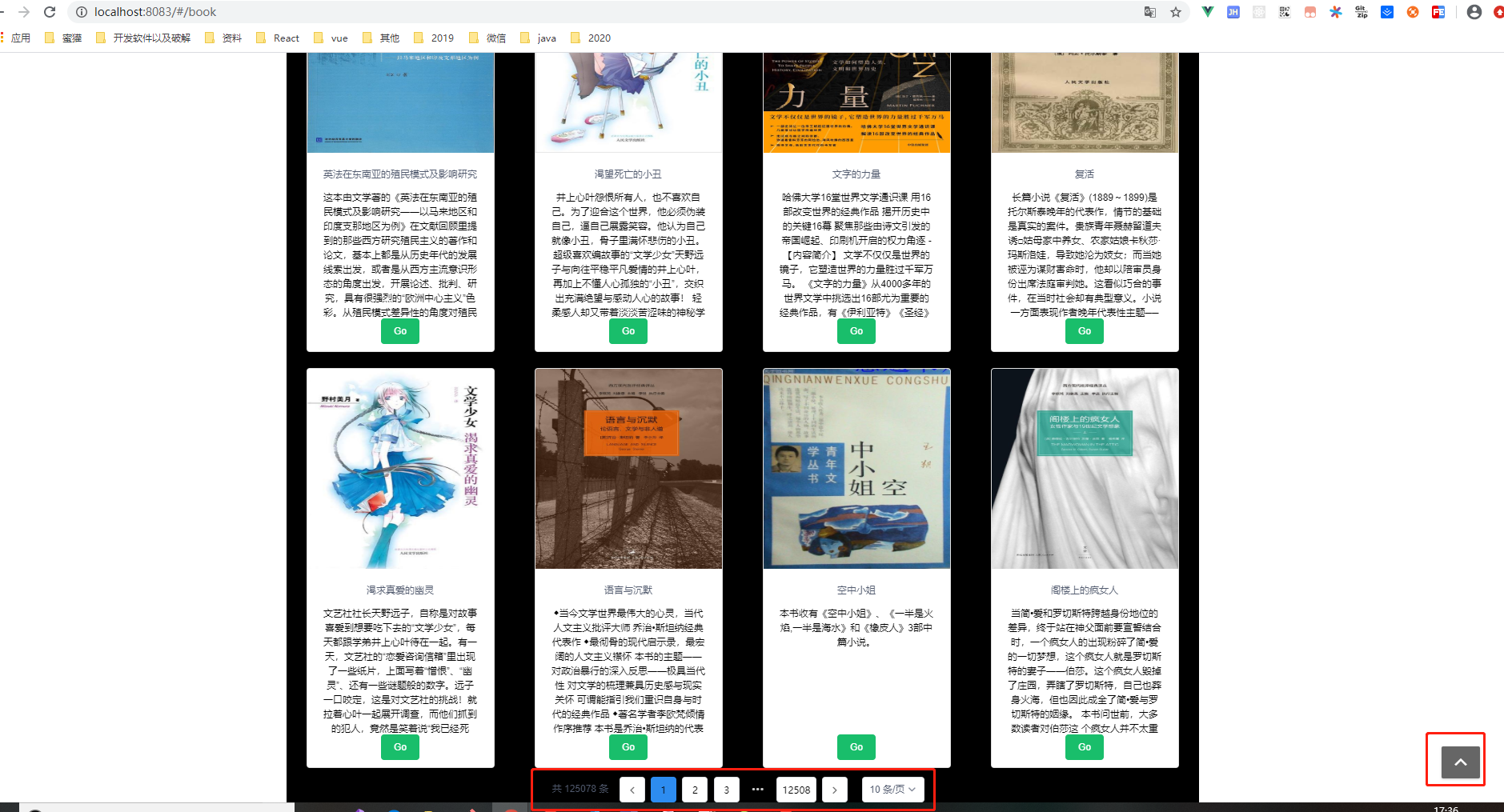Viewport: 1504px width, 812px height.
Task: Click the title 语言与沉默
Action: pos(628,590)
